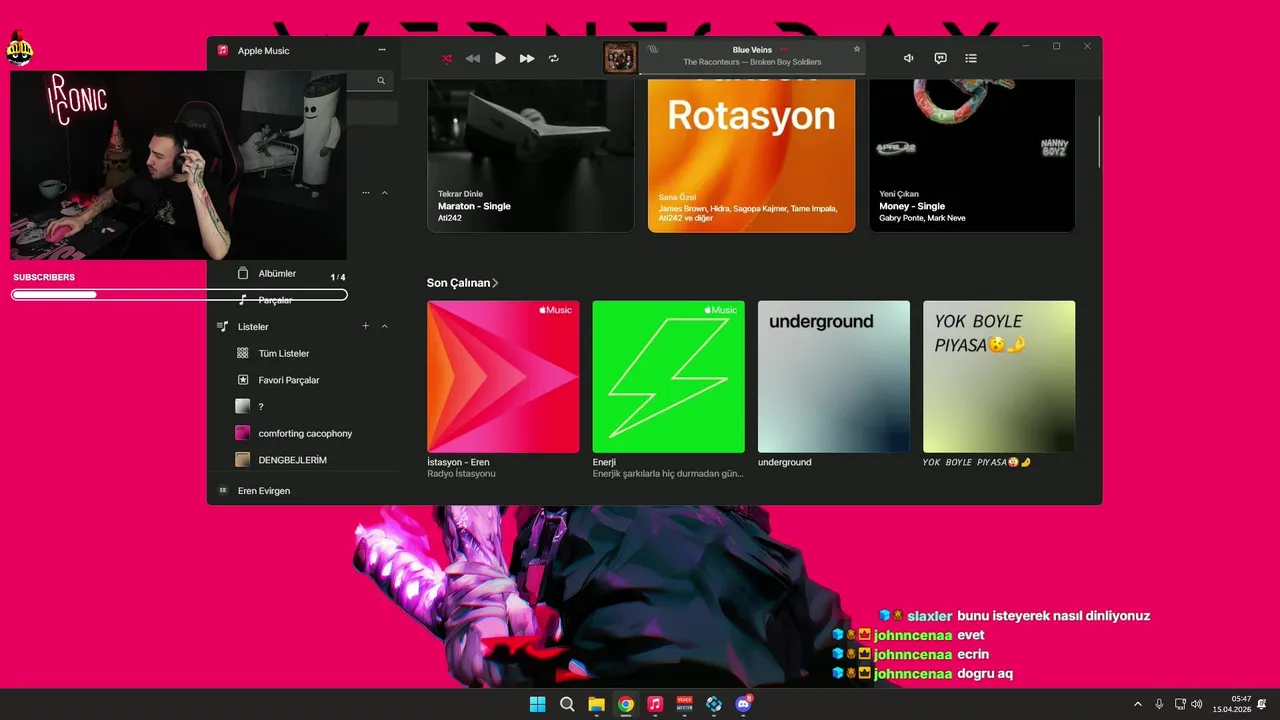This screenshot has height=720, width=1280.
Task: Open File Explorer from taskbar
Action: tap(596, 704)
